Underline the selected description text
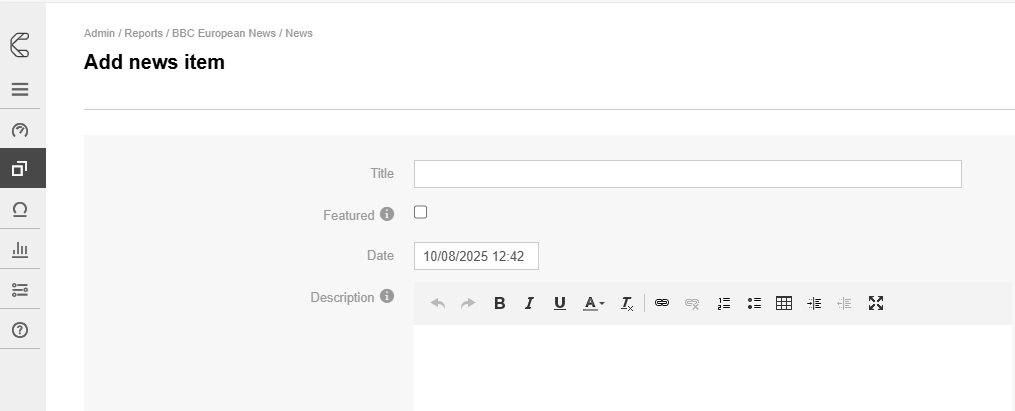The width and height of the screenshot is (1015, 411). point(560,304)
